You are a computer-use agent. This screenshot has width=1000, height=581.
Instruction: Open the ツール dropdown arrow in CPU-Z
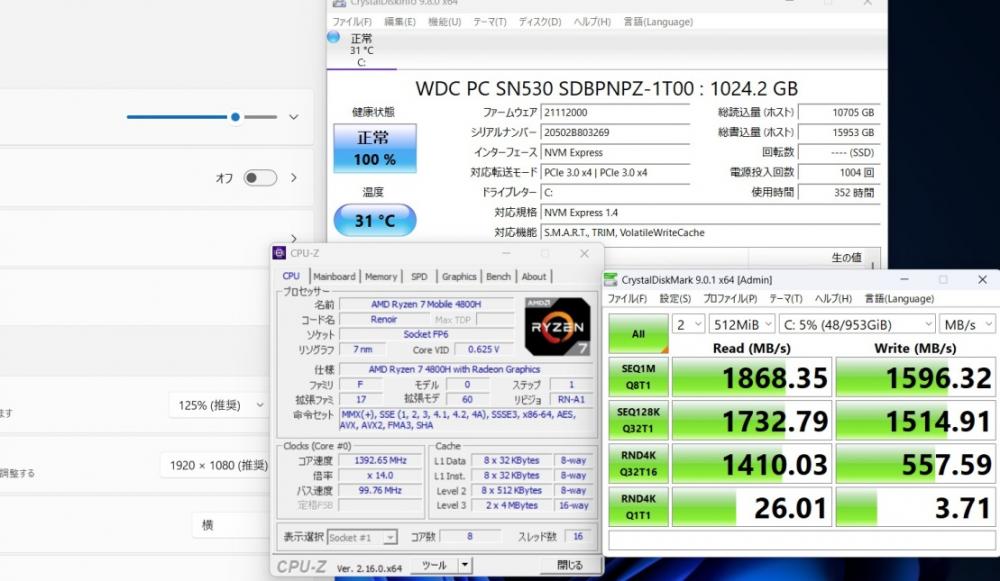465,565
